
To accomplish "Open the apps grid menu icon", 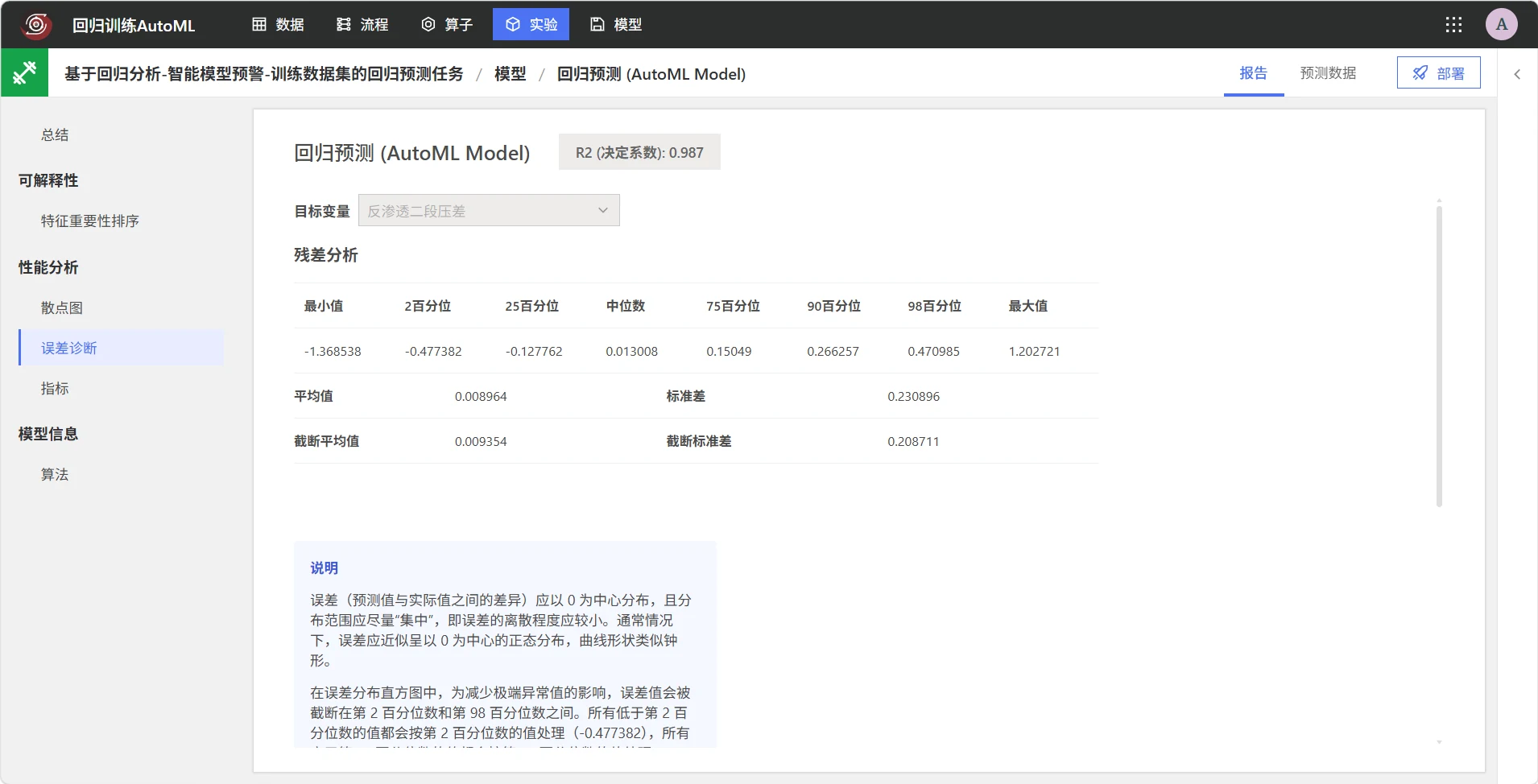I will (x=1453, y=25).
